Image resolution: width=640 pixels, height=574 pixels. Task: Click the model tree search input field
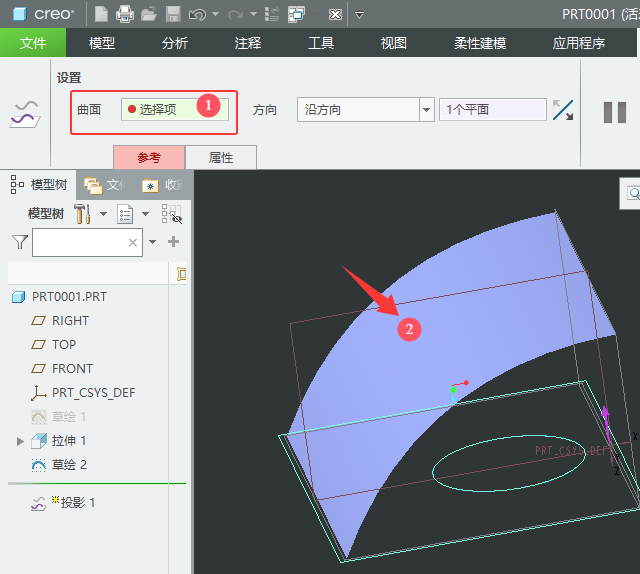click(87, 243)
